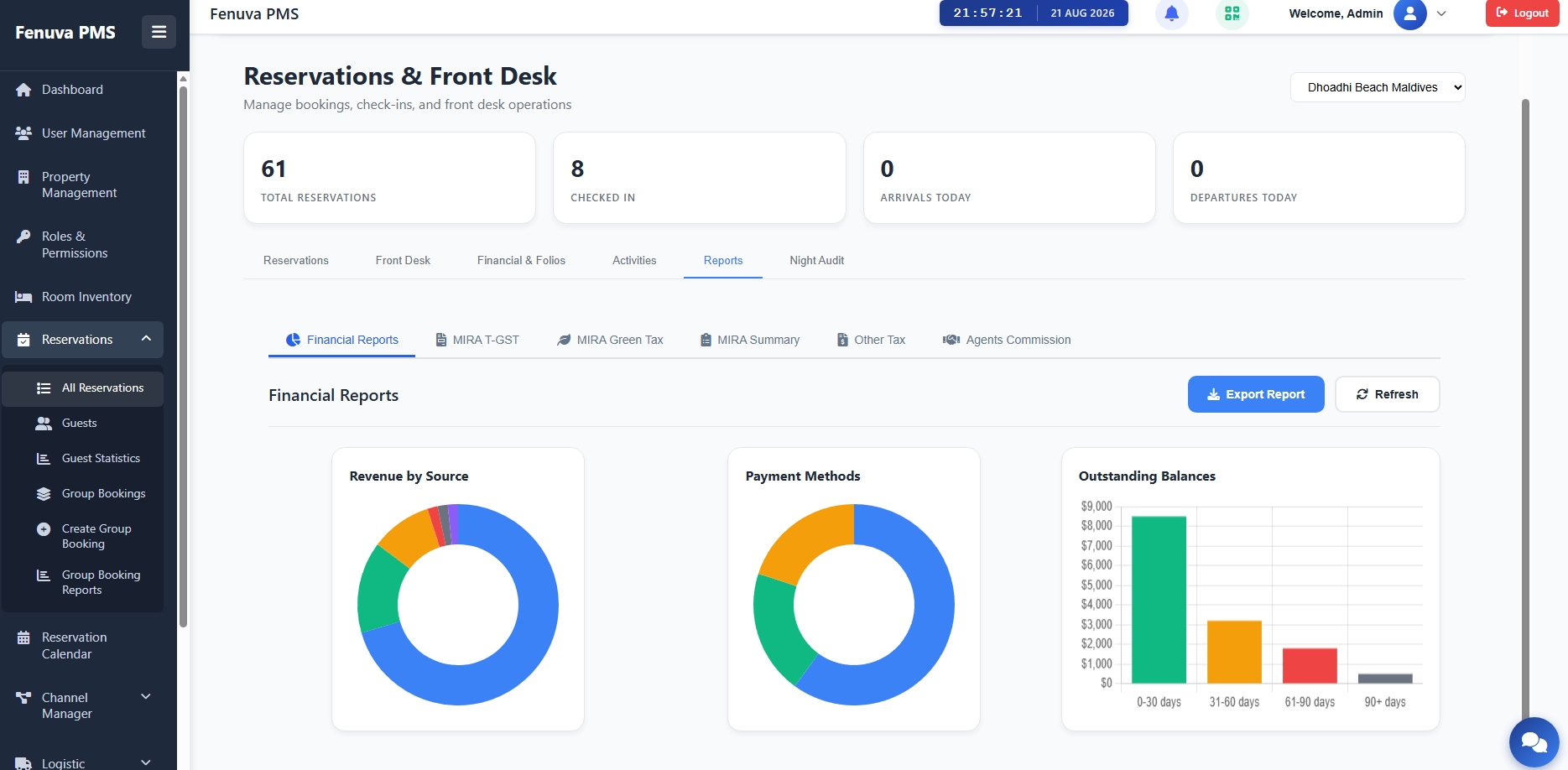This screenshot has width=1568, height=770.
Task: Click the Logout button
Action: pos(1522,13)
